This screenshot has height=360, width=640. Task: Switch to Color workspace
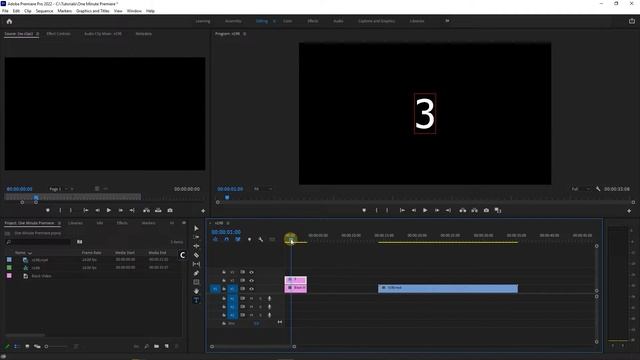(287, 21)
